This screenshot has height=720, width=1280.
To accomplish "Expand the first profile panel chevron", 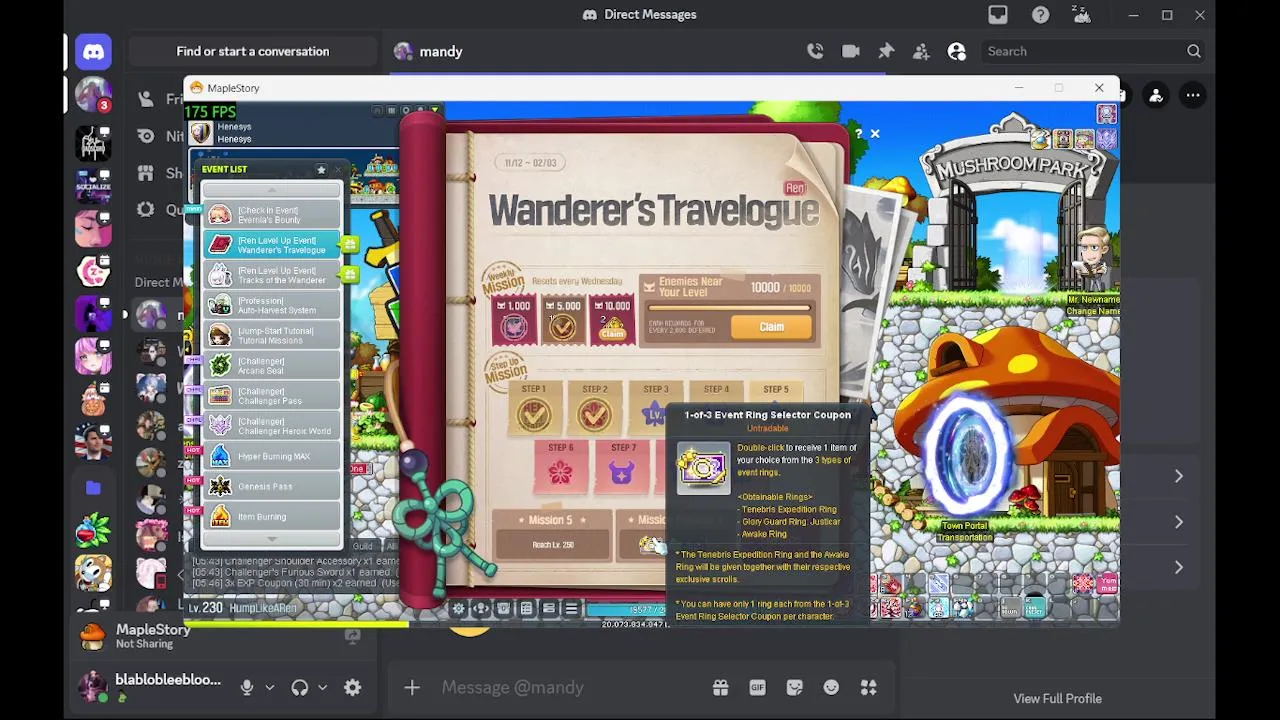I will click(x=1178, y=476).
